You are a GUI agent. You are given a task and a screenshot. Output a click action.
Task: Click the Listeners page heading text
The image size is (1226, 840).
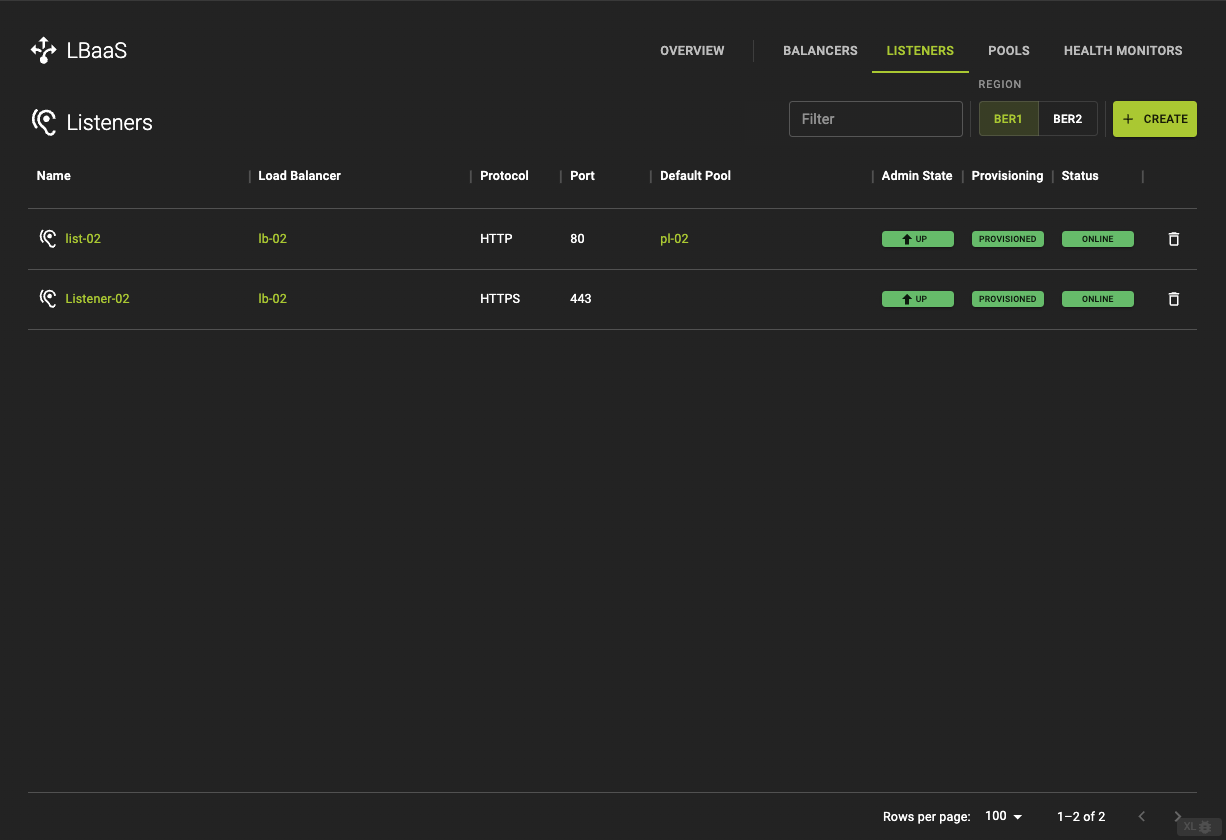110,123
